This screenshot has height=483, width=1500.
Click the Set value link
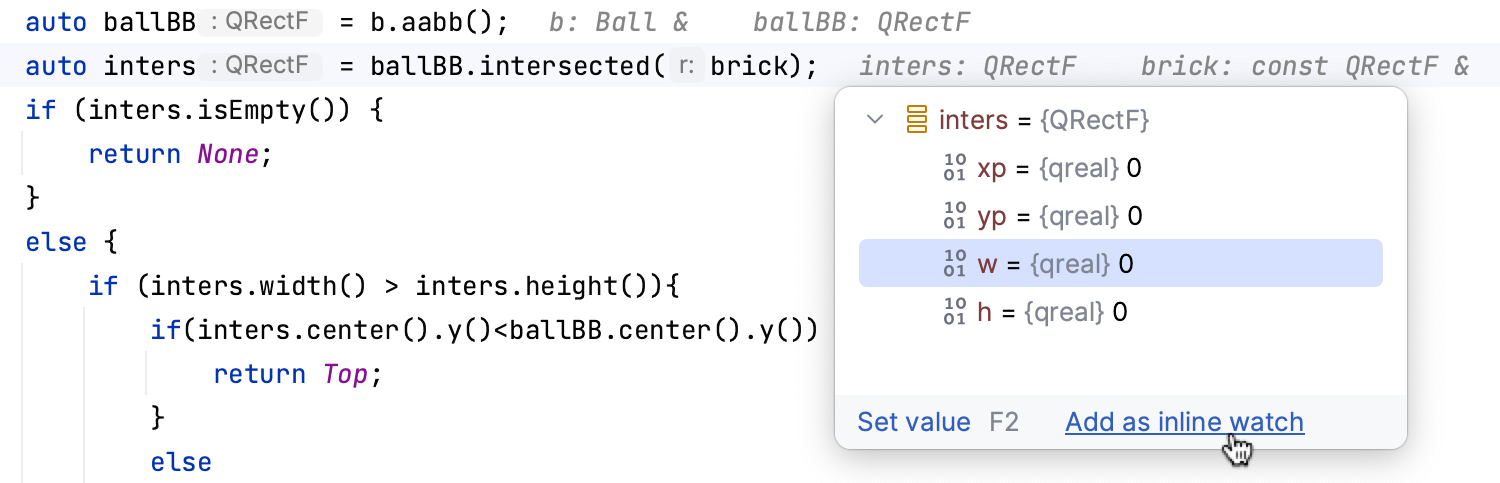point(914,422)
